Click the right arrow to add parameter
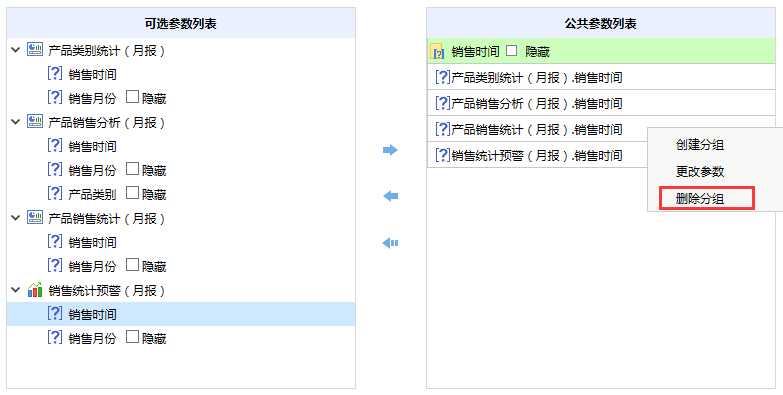 click(x=390, y=150)
